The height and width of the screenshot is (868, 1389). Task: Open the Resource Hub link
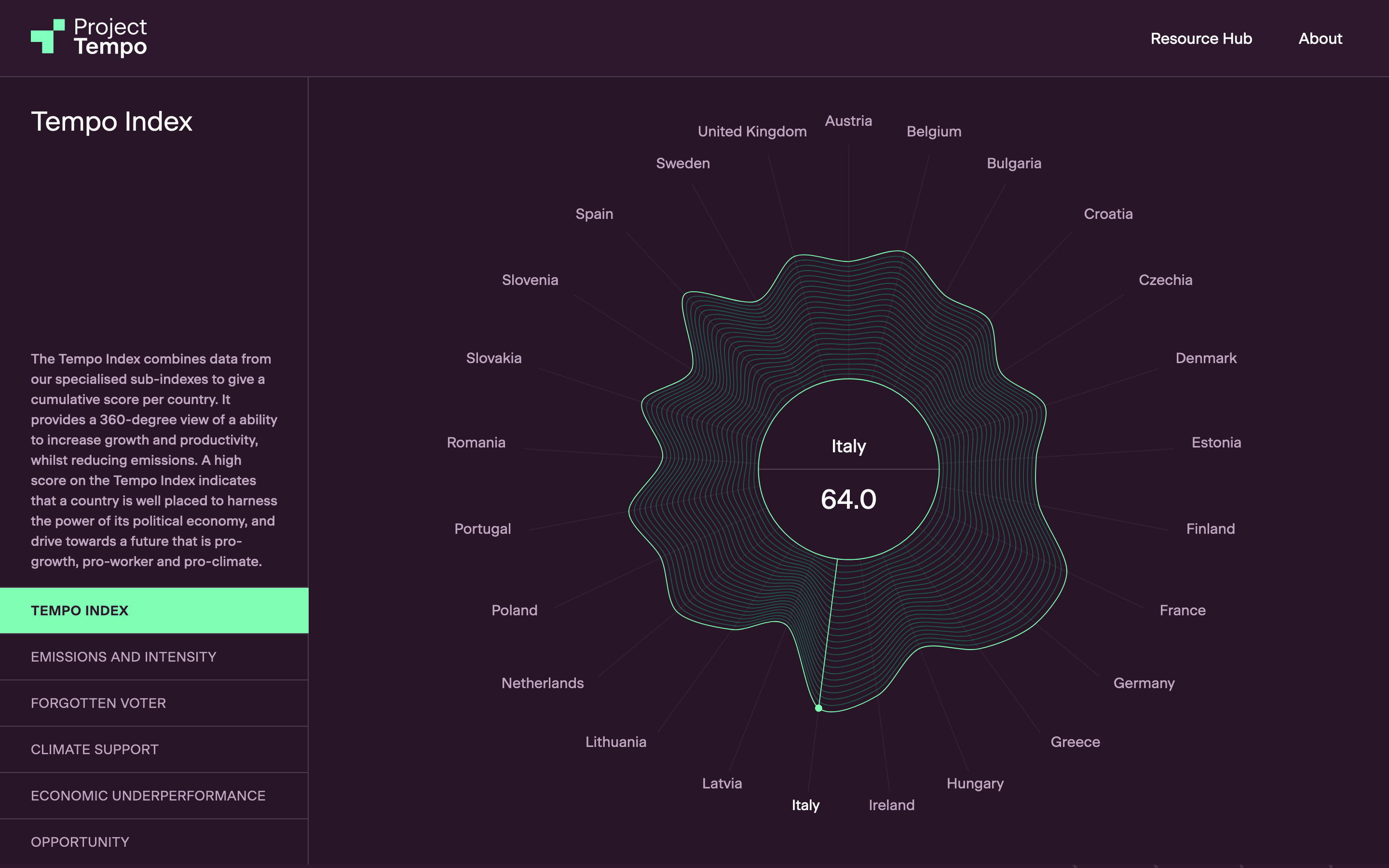pyautogui.click(x=1201, y=39)
